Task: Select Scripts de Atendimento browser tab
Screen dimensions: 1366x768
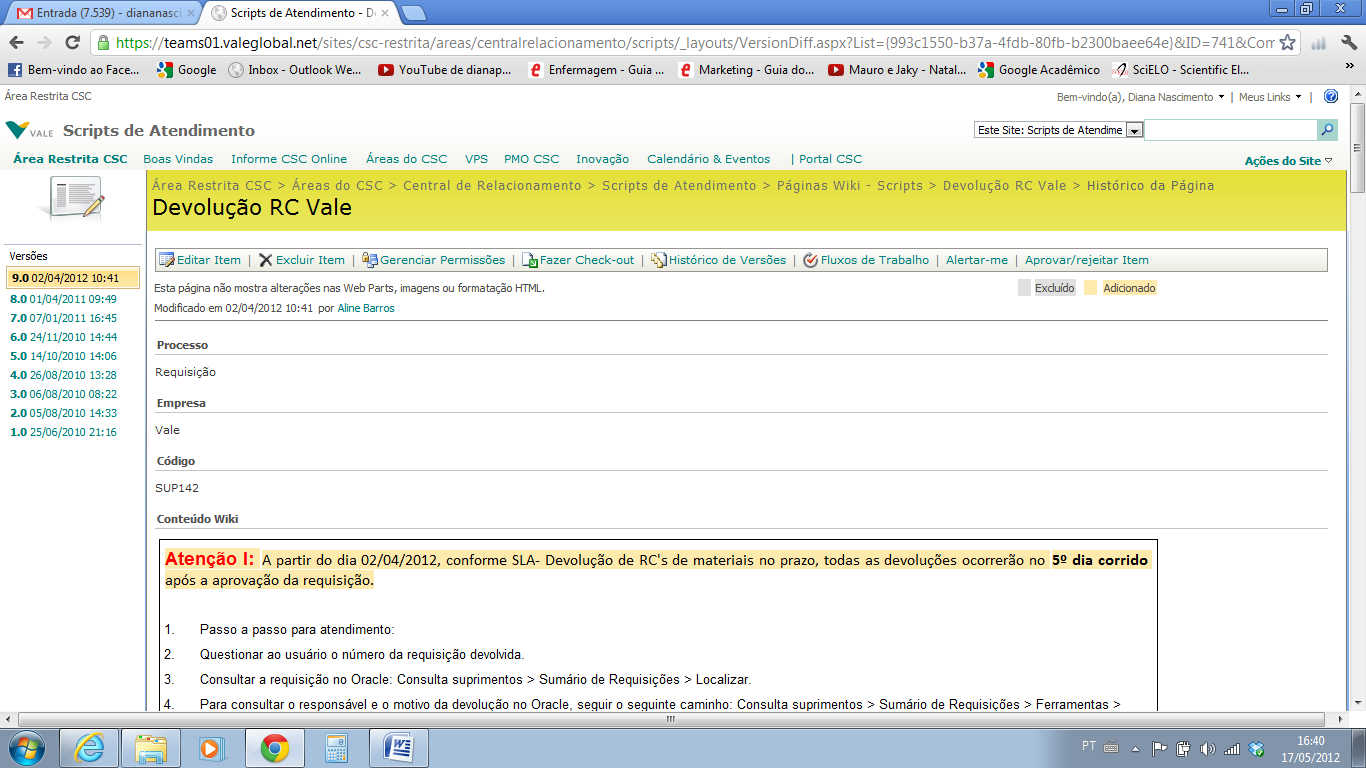Action: click(300, 14)
